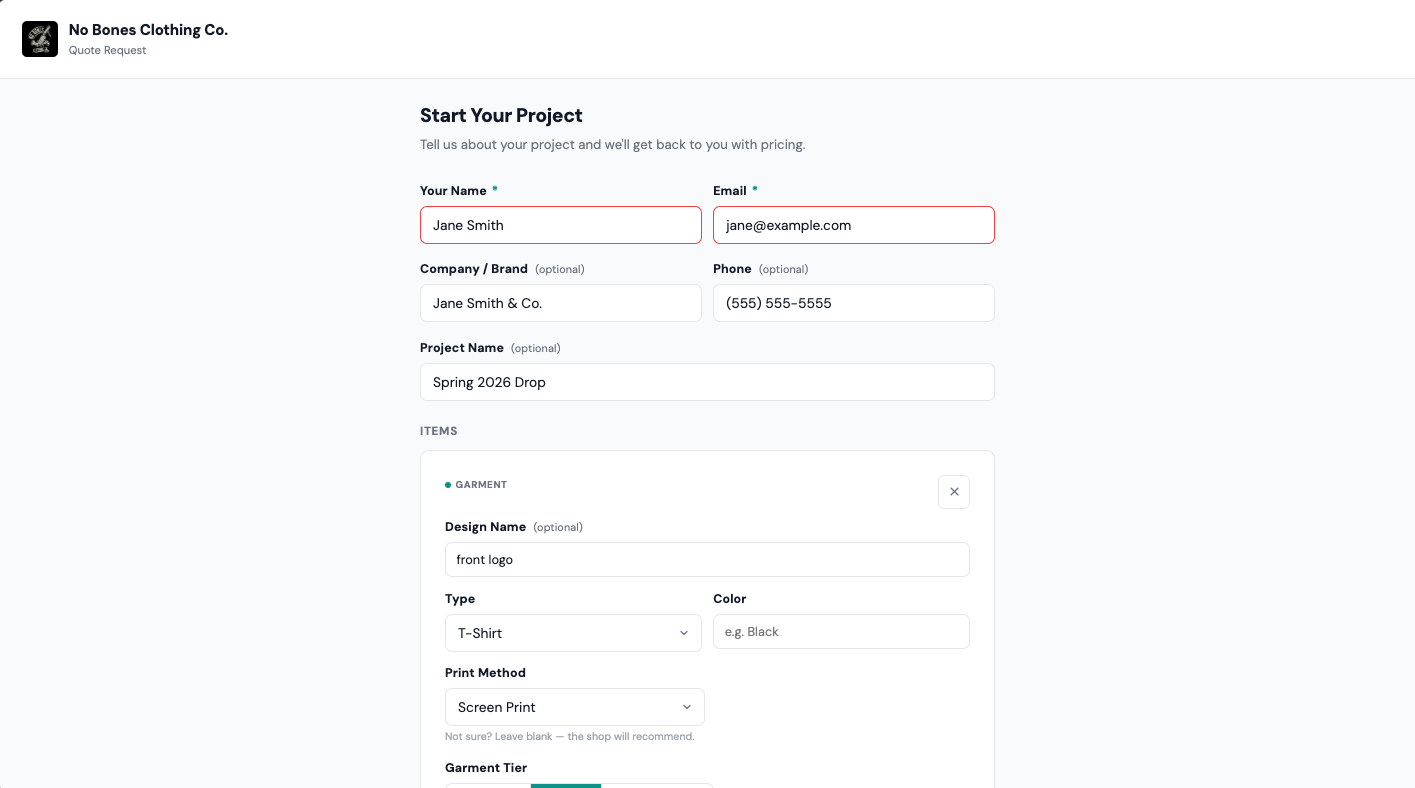Click the Design Name field containing front logo
The image size is (1415, 788).
pos(707,559)
